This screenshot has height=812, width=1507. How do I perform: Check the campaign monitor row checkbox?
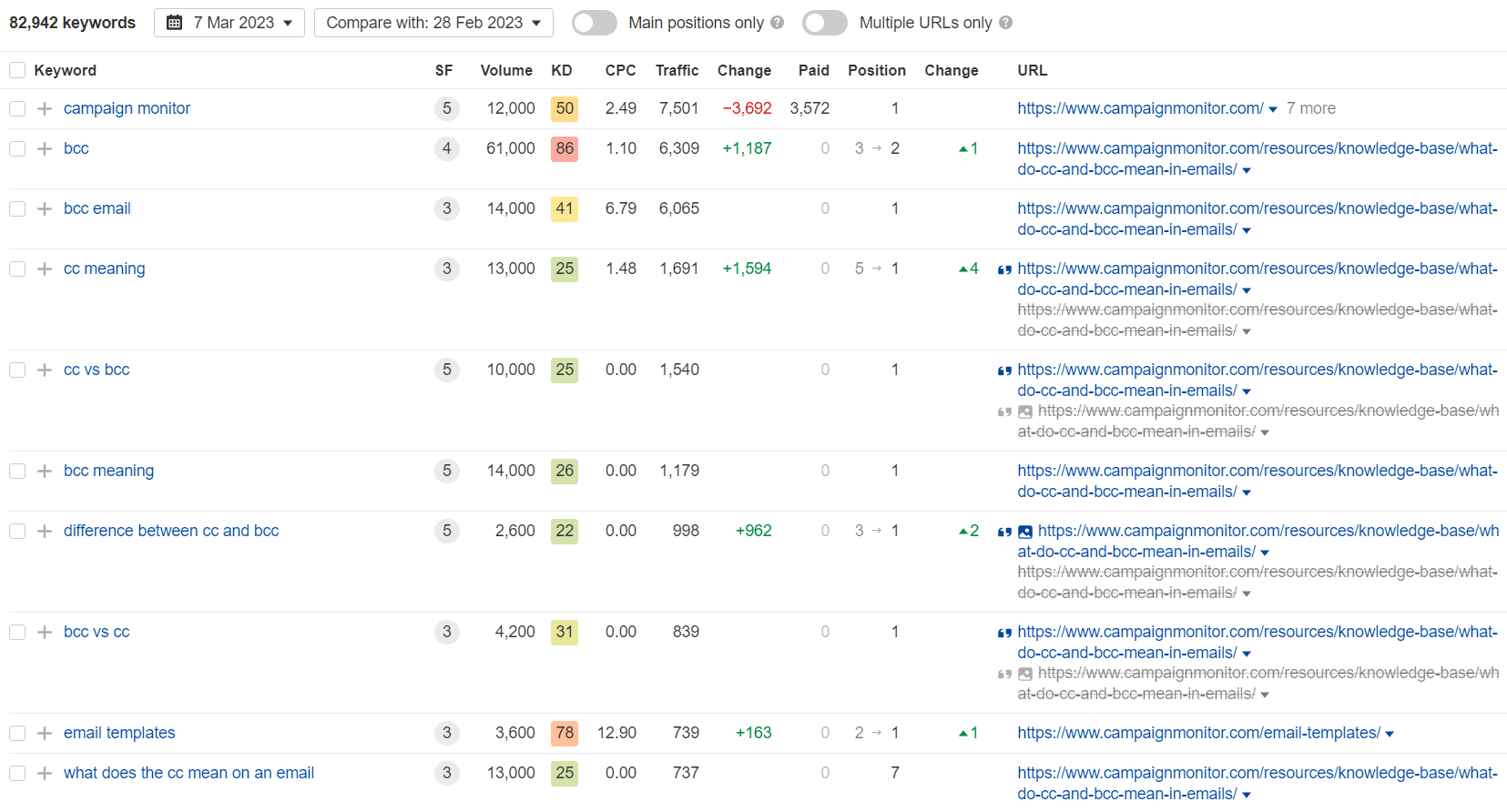coord(17,108)
